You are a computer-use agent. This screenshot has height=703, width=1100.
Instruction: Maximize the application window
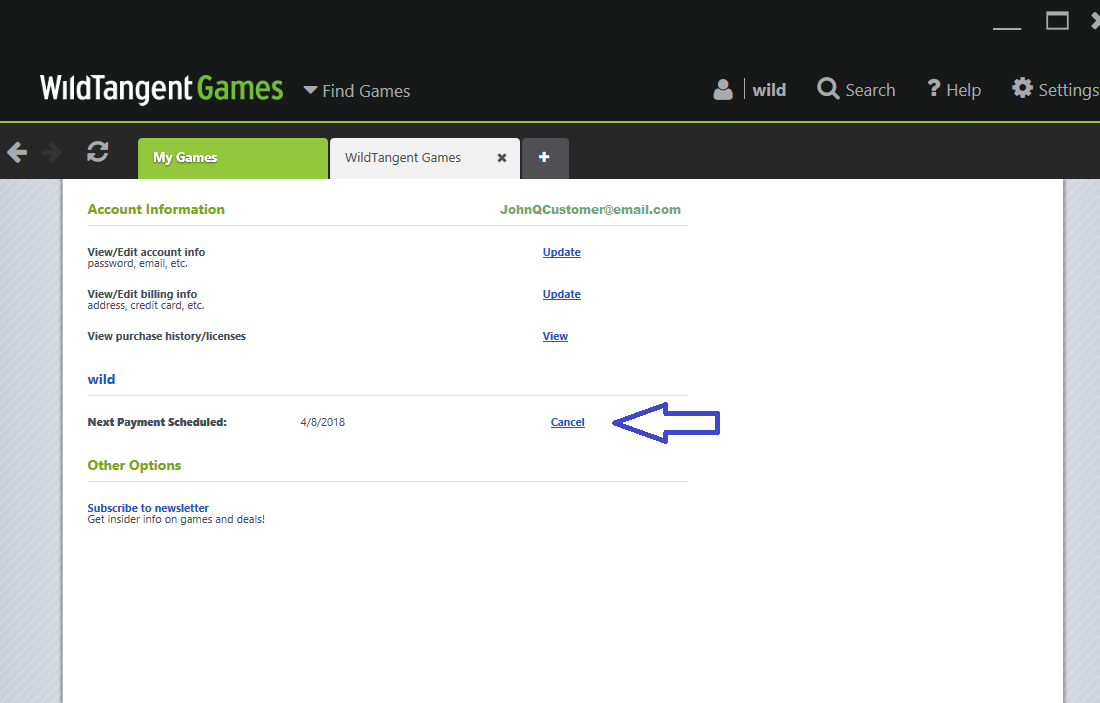tap(1057, 21)
